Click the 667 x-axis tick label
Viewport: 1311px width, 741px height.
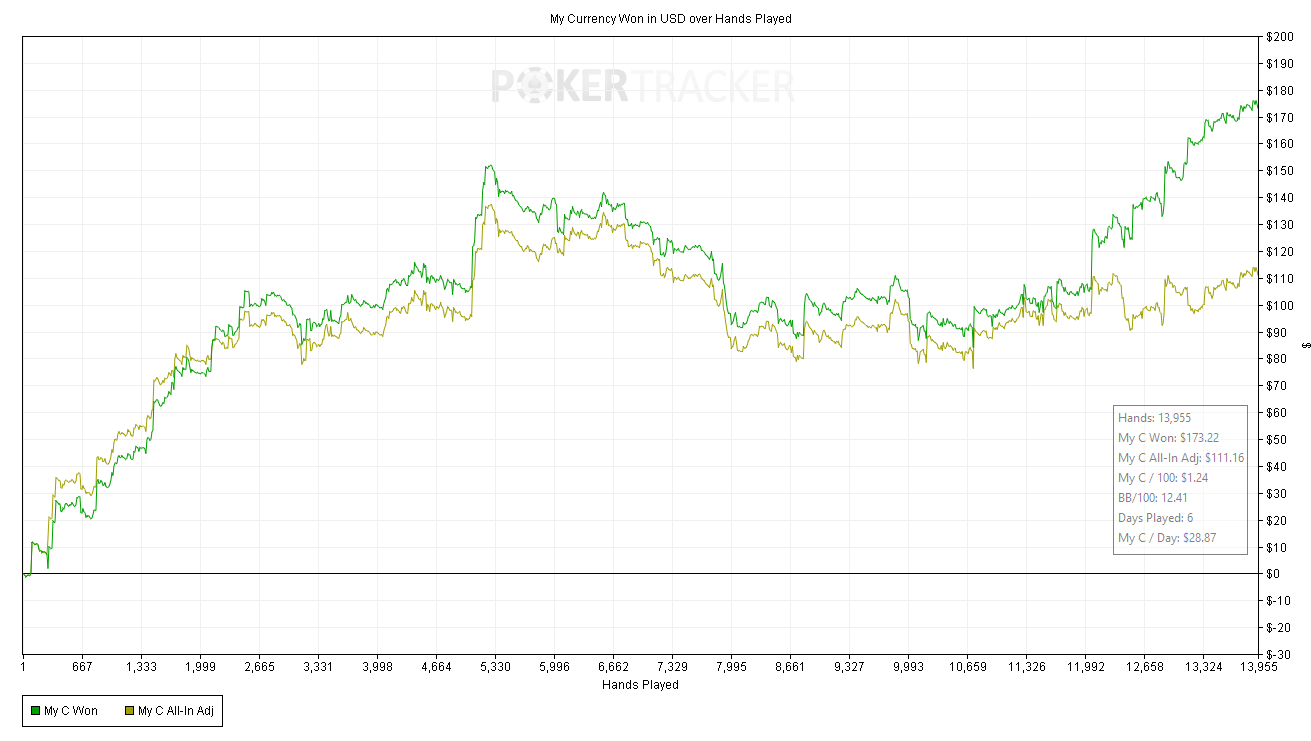[82, 667]
